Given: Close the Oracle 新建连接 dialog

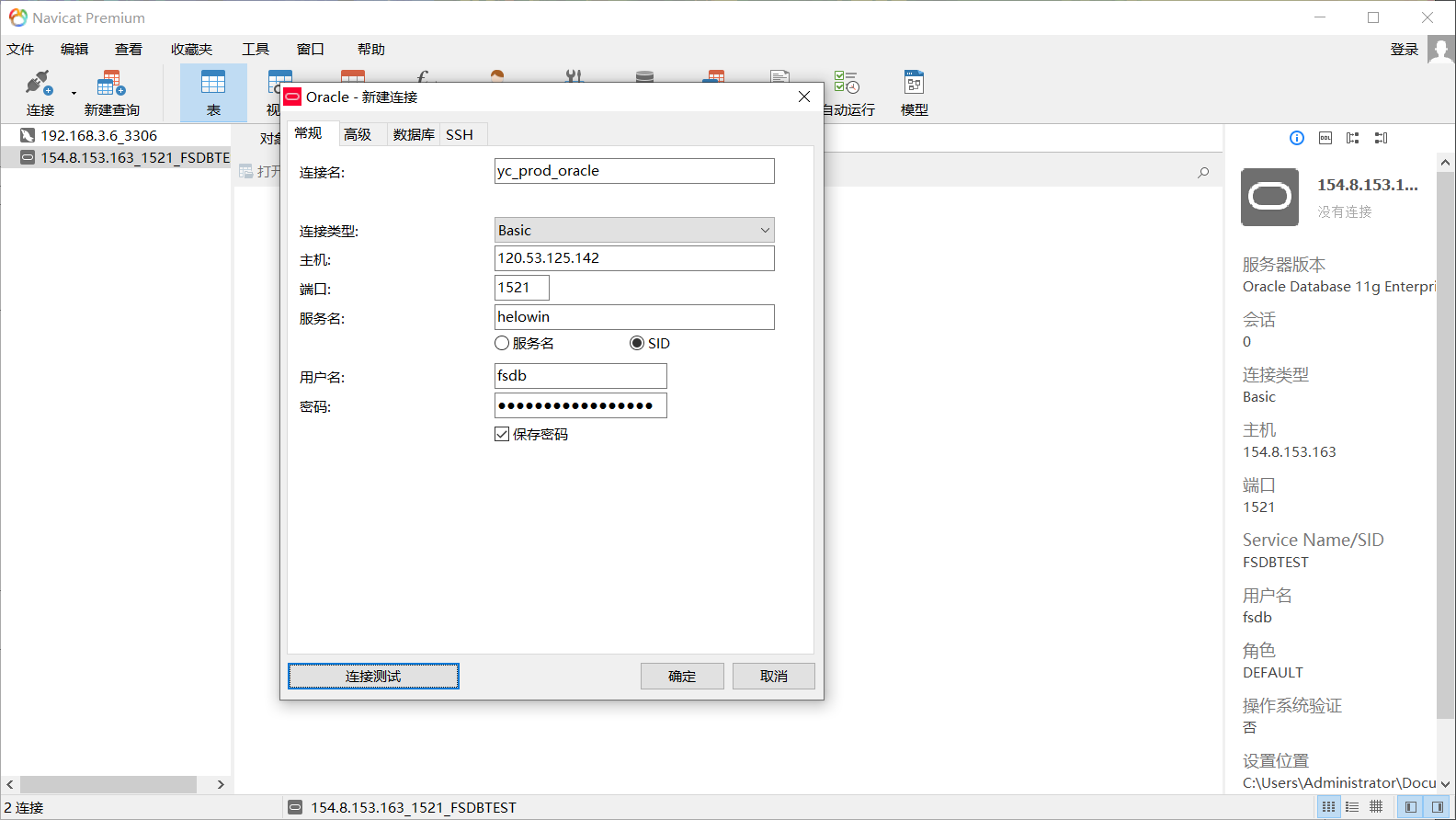Looking at the screenshot, I should pos(804,97).
